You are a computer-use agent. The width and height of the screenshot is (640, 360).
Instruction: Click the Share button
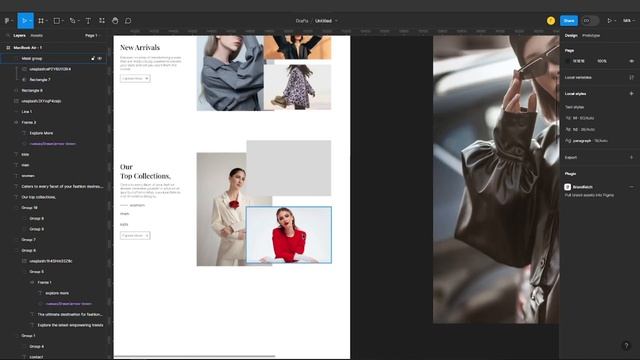tap(569, 20)
